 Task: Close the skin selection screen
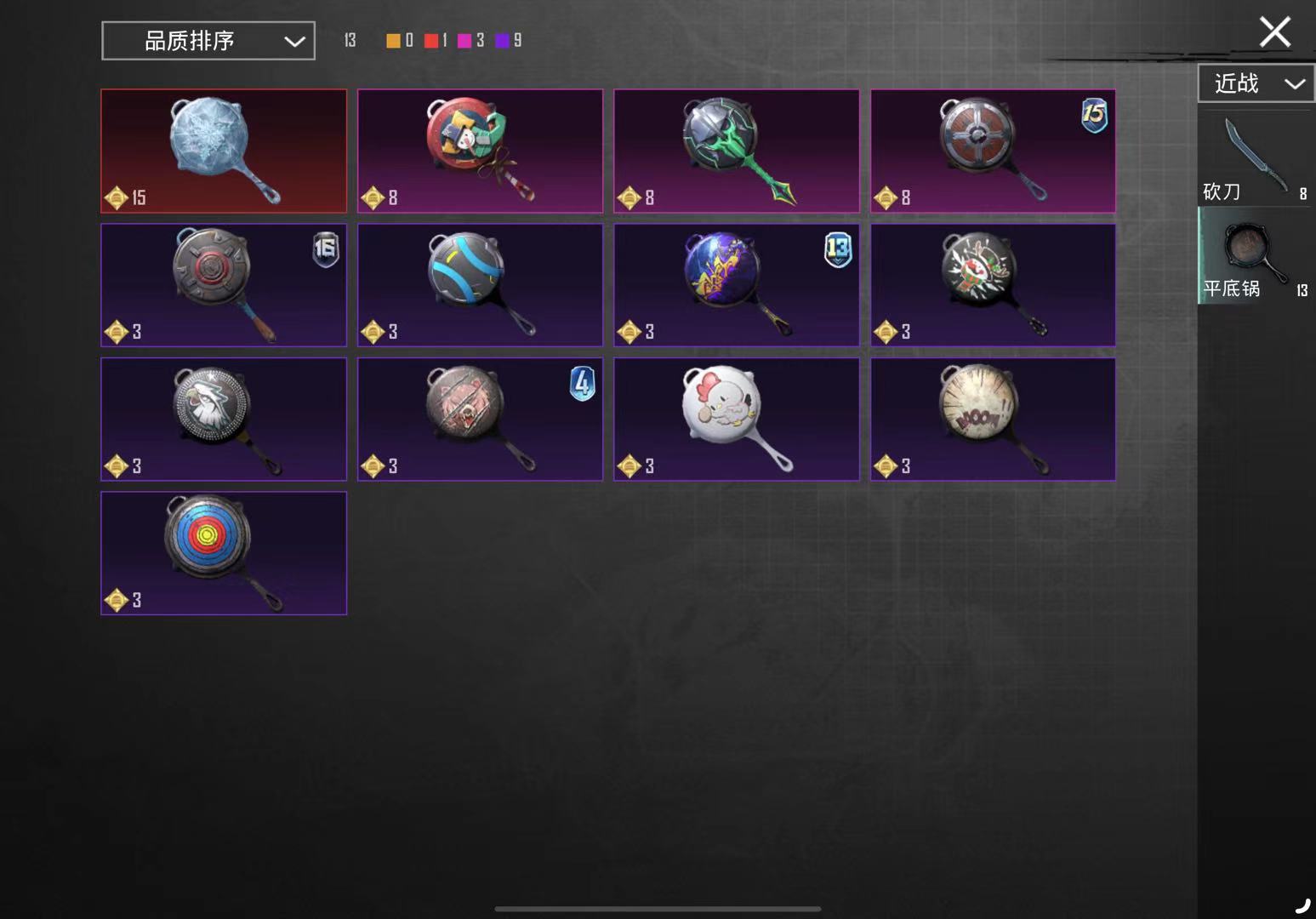click(1274, 32)
